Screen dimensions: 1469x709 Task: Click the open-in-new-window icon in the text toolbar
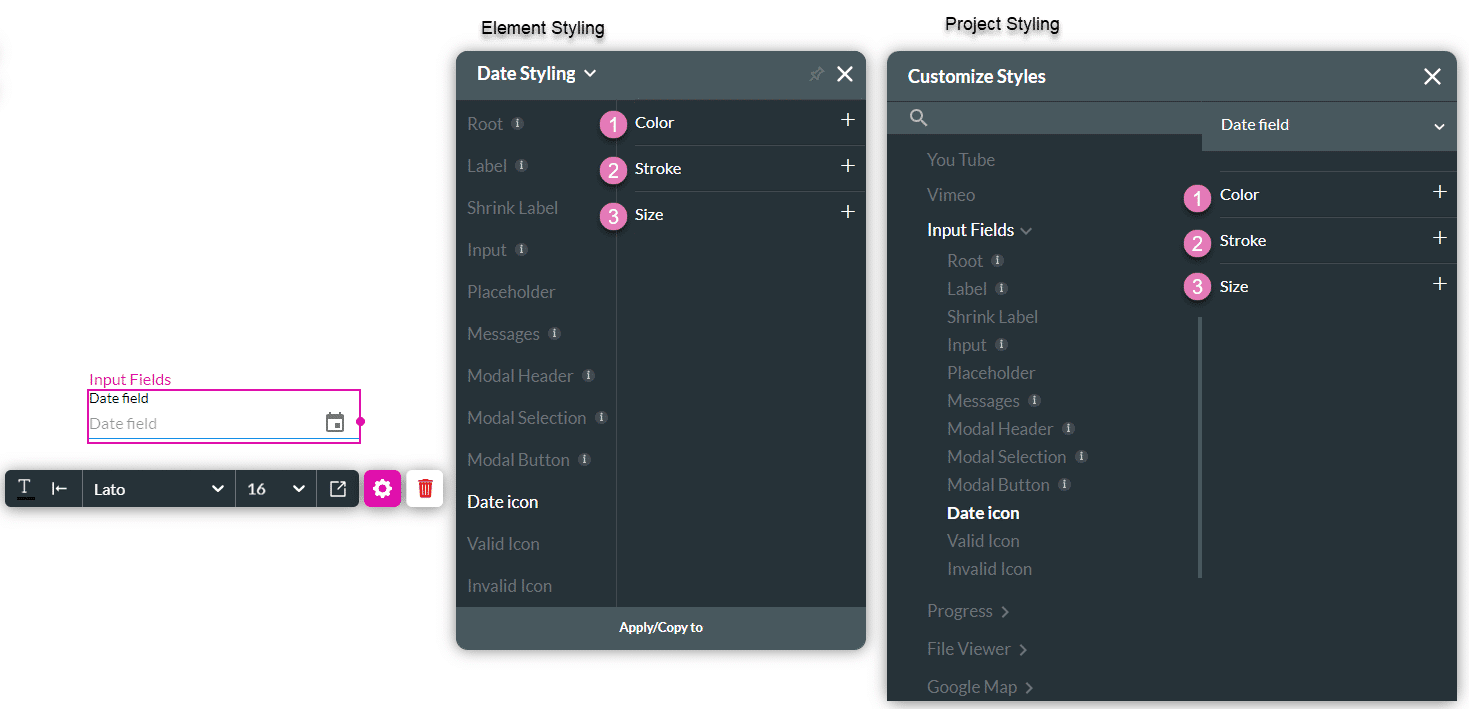[337, 488]
